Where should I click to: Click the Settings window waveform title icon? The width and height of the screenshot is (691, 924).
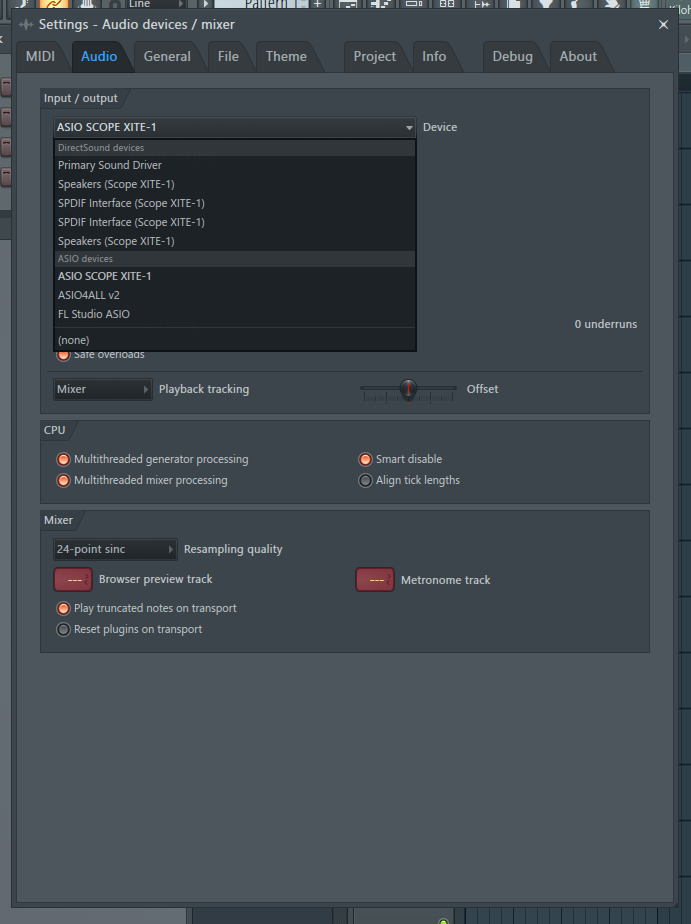pyautogui.click(x=26, y=25)
